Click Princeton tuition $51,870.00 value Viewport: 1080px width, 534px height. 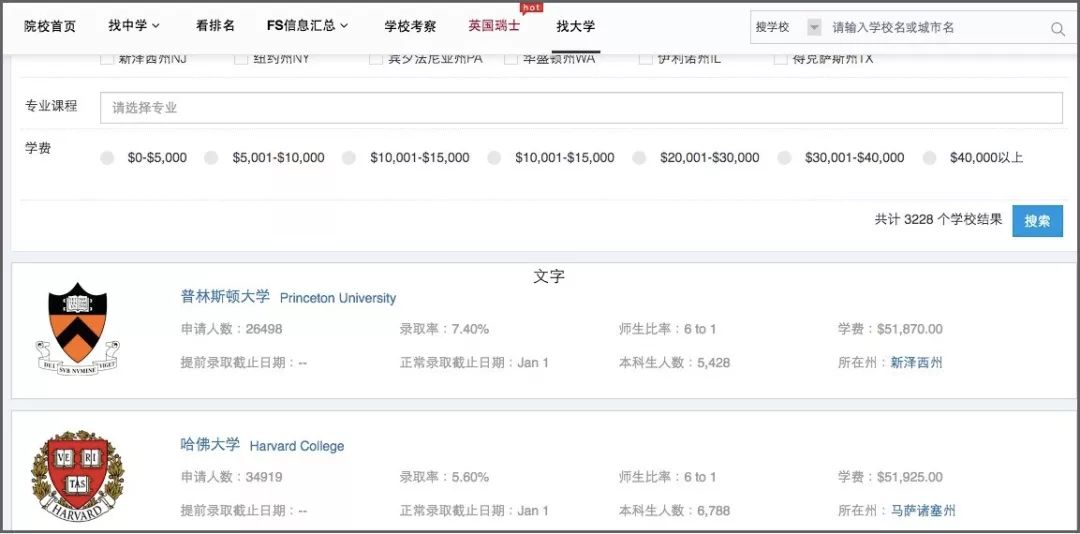point(910,329)
